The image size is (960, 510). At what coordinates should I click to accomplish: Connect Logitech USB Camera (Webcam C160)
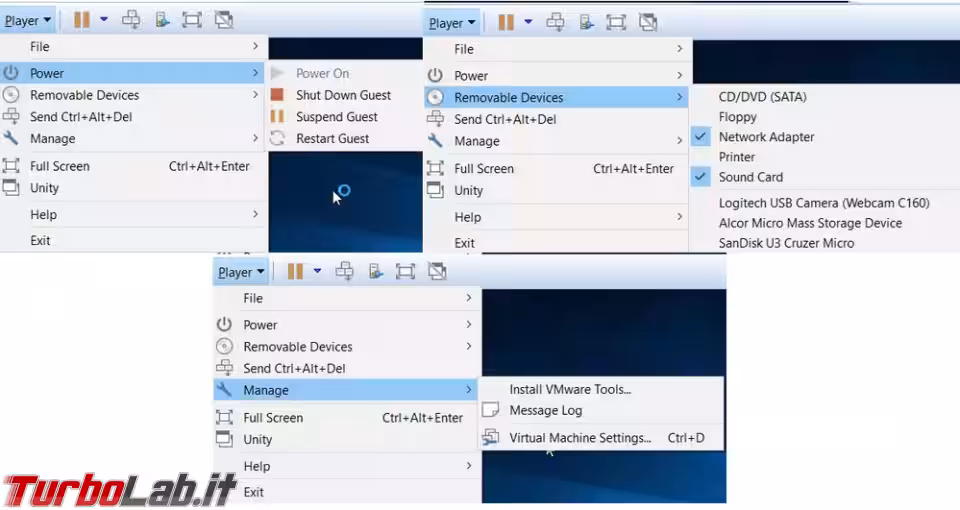point(825,203)
